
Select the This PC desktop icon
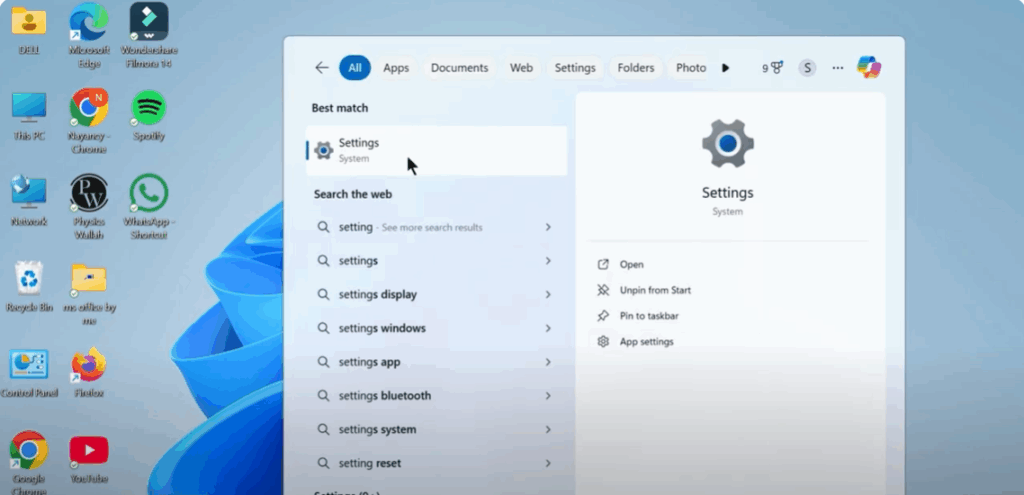(x=29, y=108)
